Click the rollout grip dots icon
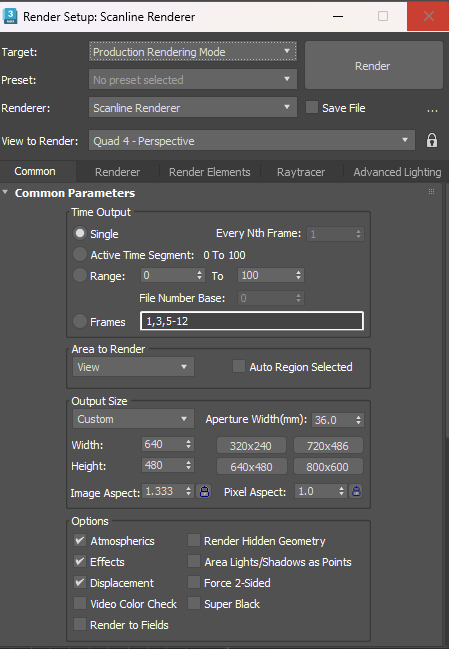This screenshot has width=449, height=649. (431, 192)
